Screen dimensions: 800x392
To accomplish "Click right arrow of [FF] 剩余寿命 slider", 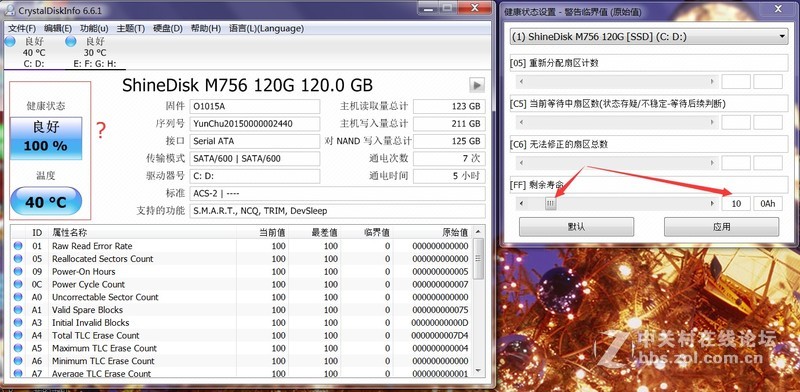I will click(712, 204).
